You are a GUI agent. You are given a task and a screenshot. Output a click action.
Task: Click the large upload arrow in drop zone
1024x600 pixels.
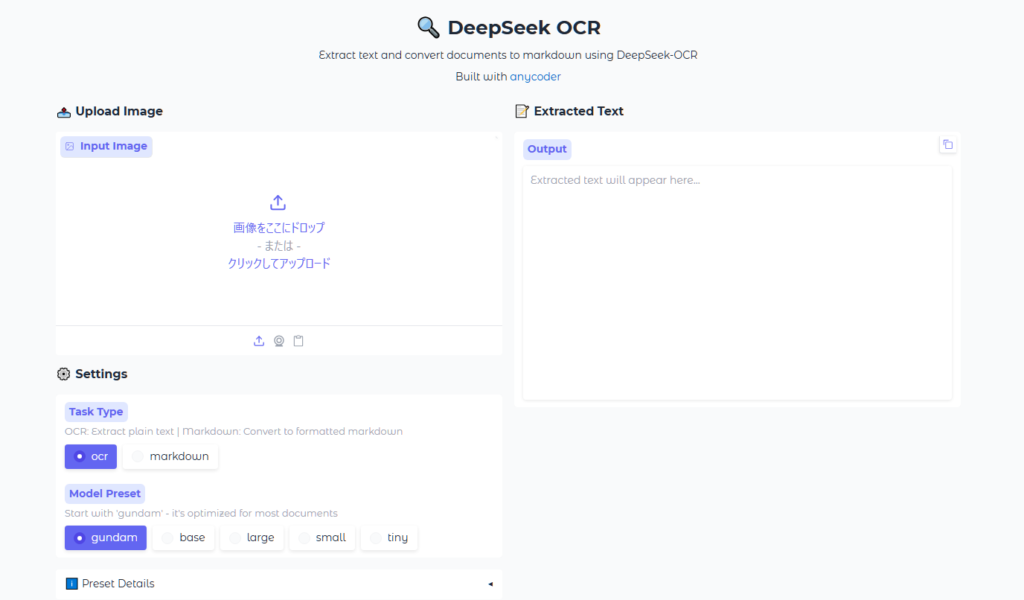(x=279, y=203)
